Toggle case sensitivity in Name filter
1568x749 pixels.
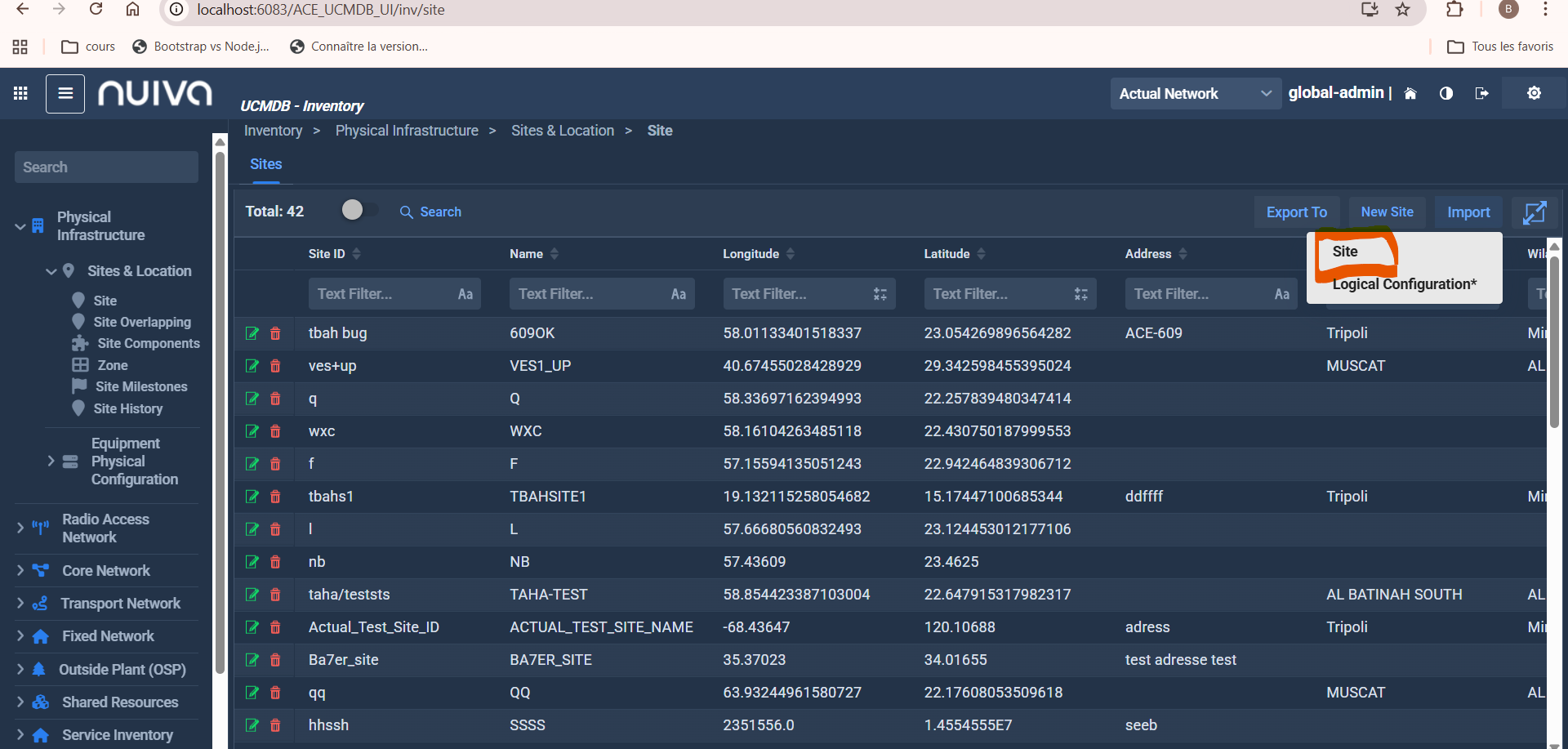679,294
